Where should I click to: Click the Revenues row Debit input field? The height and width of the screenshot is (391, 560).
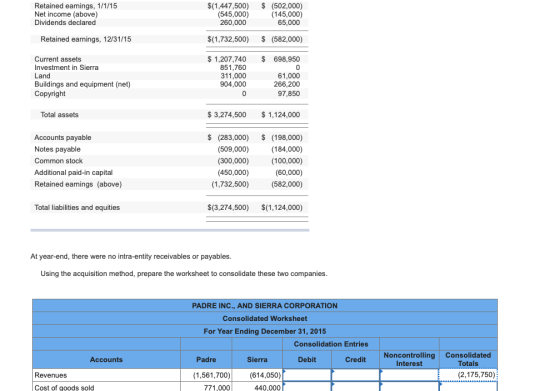[x=307, y=375]
